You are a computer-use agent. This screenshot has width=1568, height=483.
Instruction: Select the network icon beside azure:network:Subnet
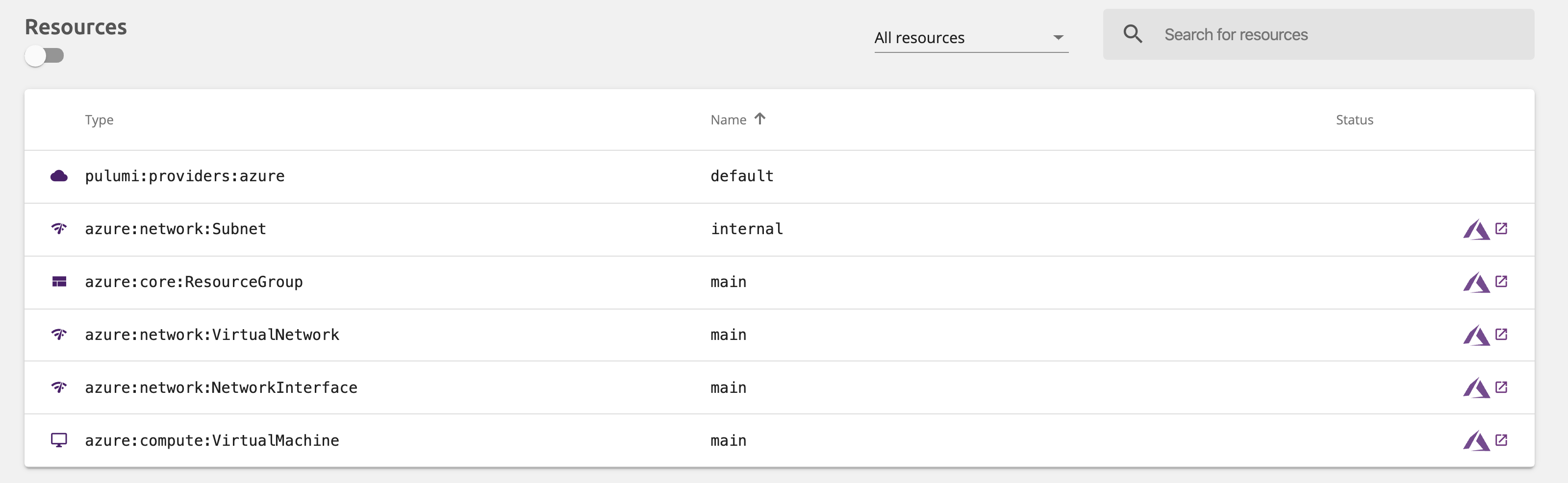coord(60,229)
